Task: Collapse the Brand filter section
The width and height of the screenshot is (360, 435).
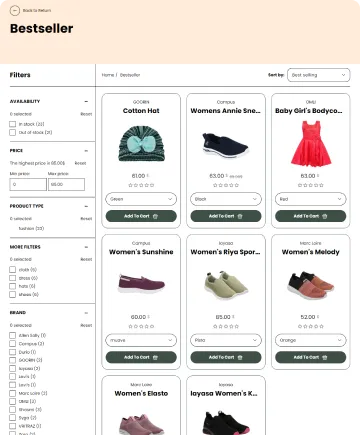Action: [86, 313]
